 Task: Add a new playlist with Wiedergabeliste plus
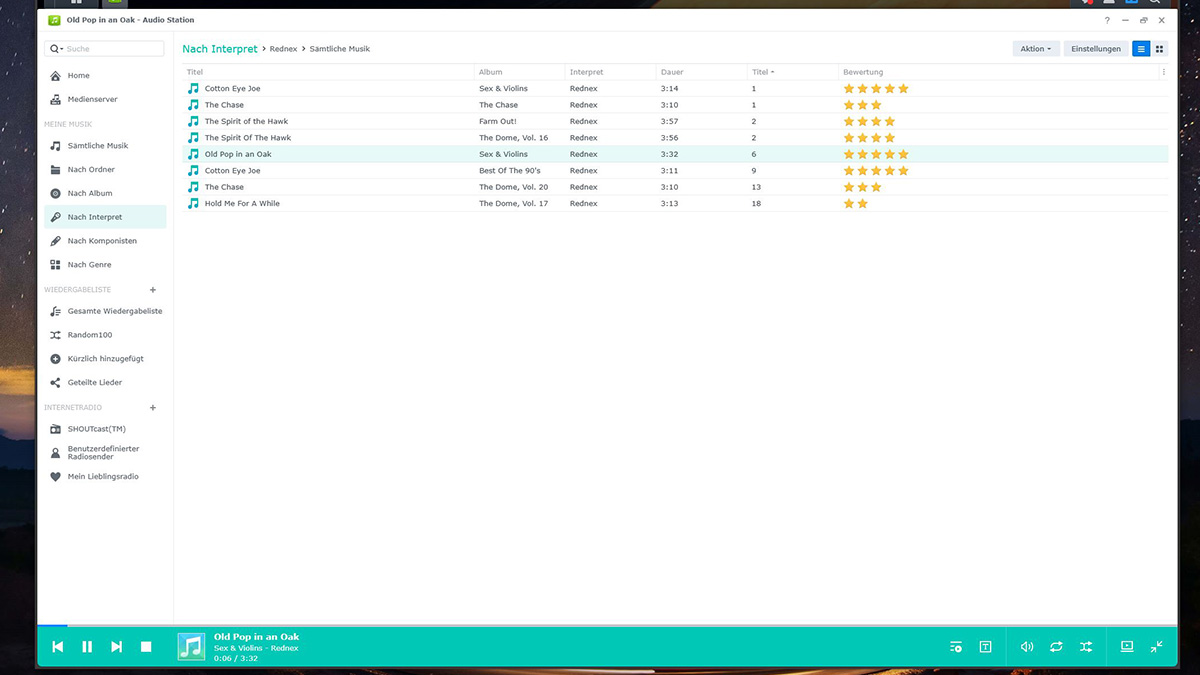pyautogui.click(x=153, y=290)
